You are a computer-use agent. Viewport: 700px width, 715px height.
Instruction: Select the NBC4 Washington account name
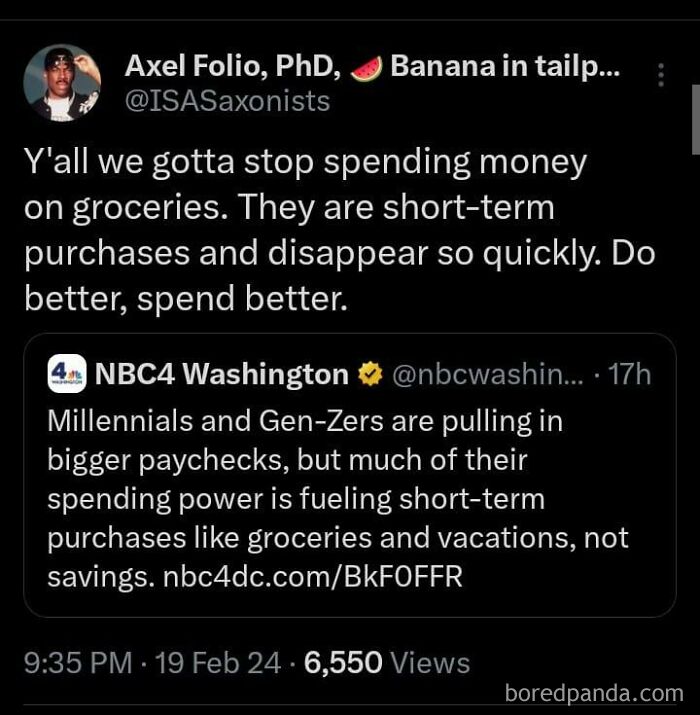221,374
